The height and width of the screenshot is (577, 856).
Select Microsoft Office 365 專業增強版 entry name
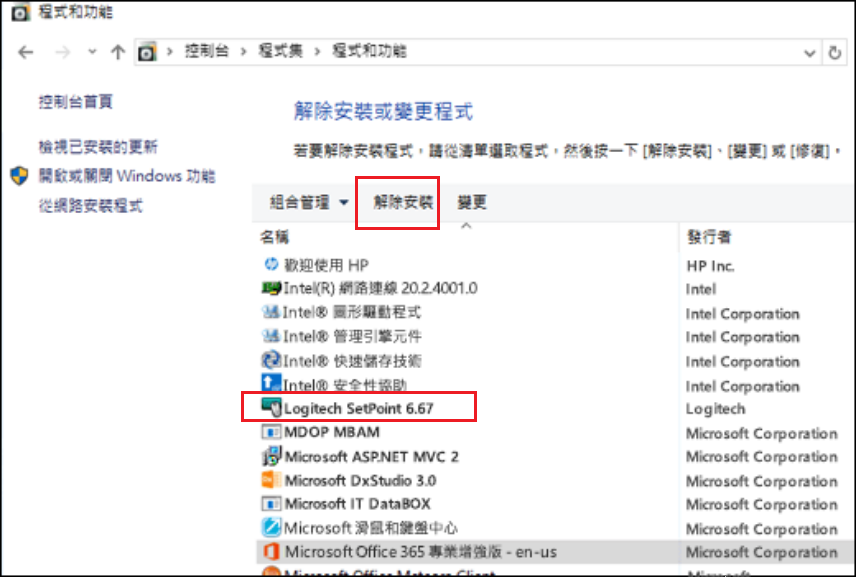421,552
